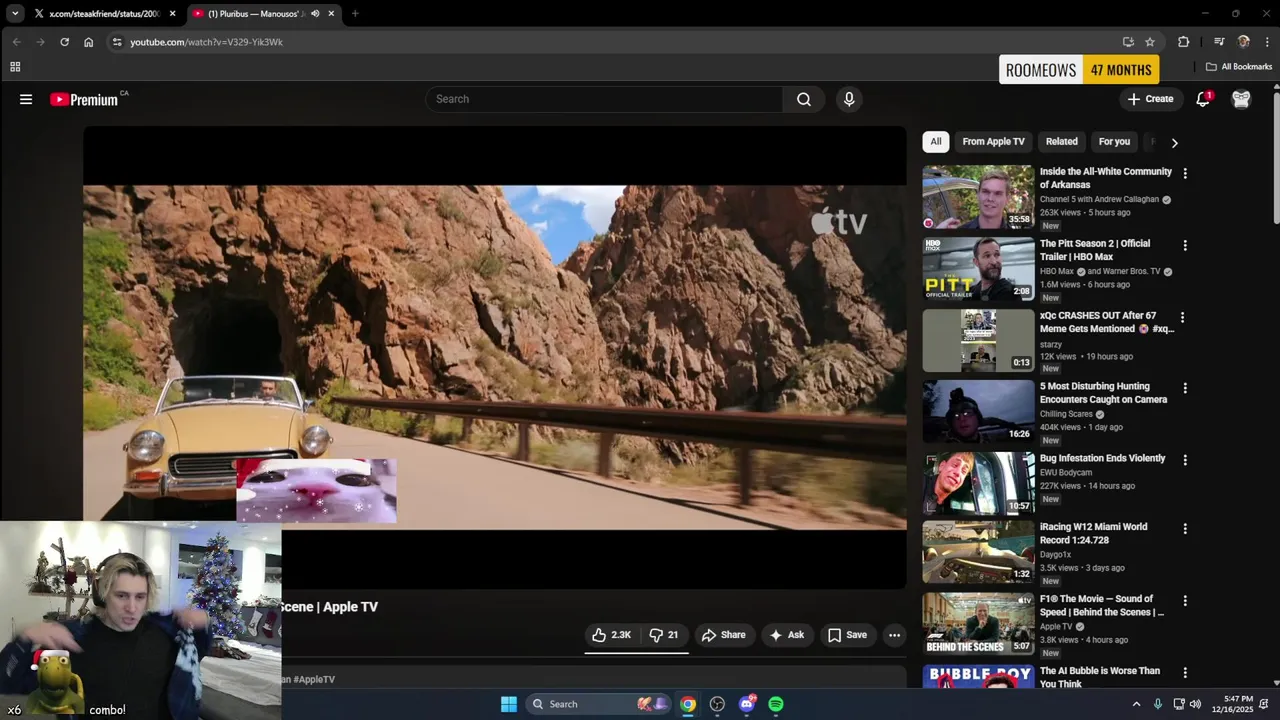
Task: Open The Pitt Season 2 thumbnail
Action: pos(978,269)
